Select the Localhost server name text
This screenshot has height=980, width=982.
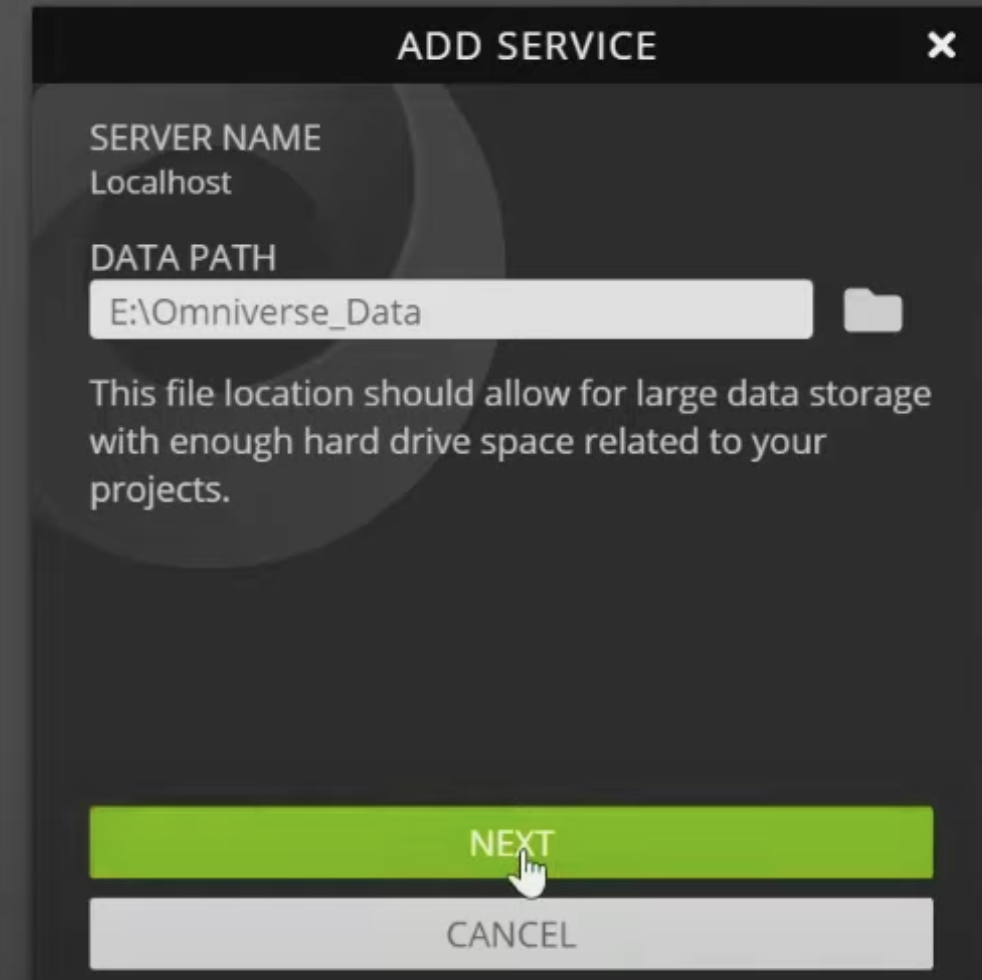click(x=160, y=182)
